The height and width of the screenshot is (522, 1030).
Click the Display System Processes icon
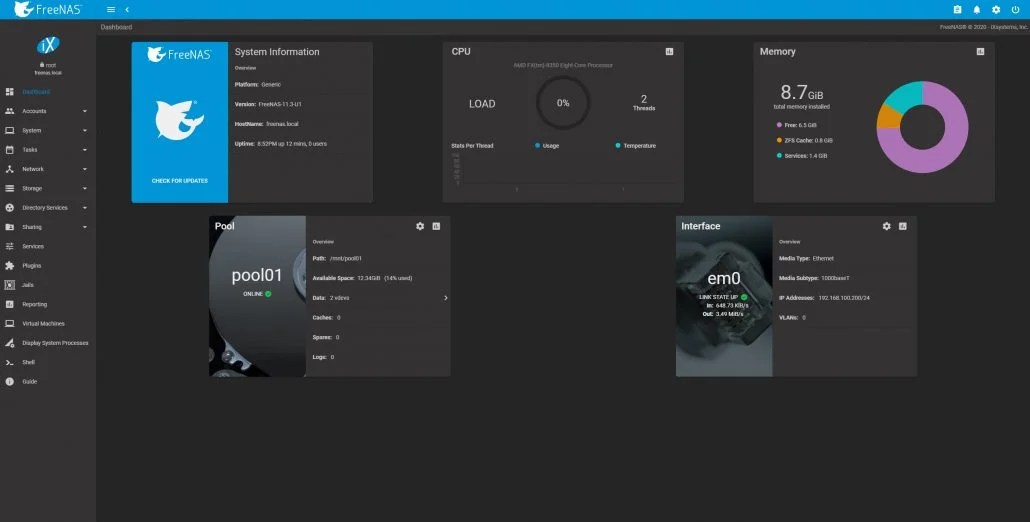tap(9, 343)
